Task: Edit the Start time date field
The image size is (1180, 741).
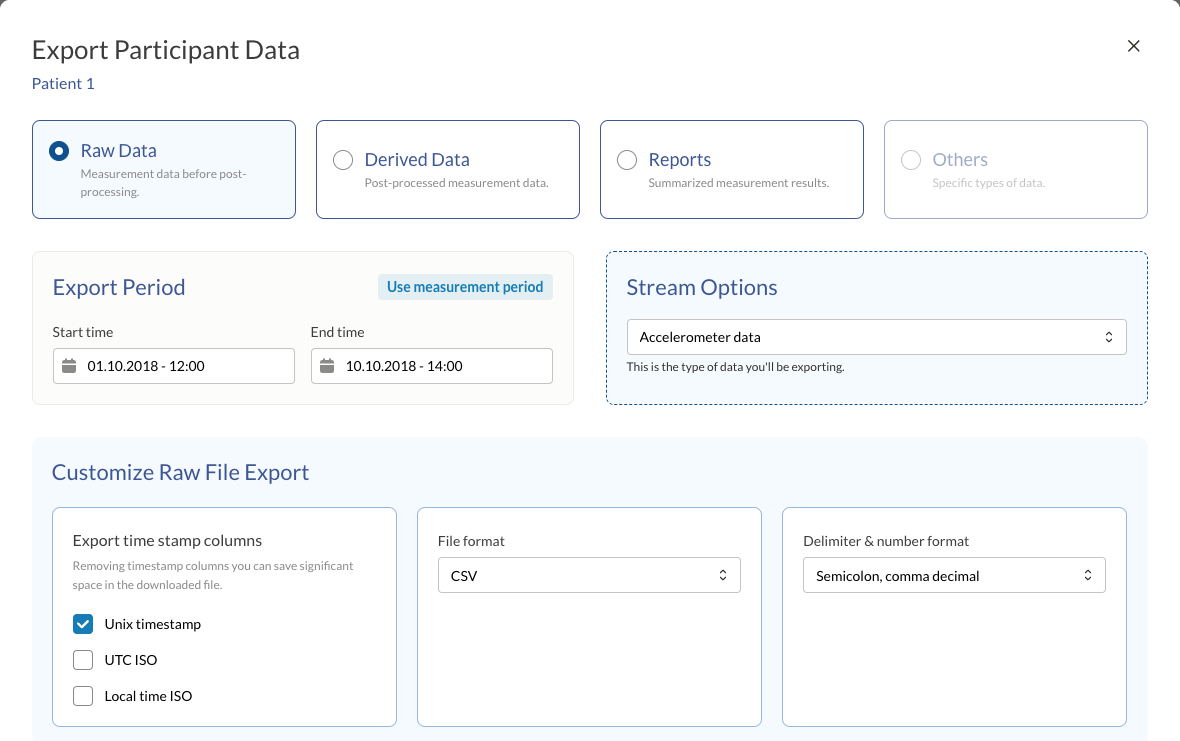Action: (174, 366)
